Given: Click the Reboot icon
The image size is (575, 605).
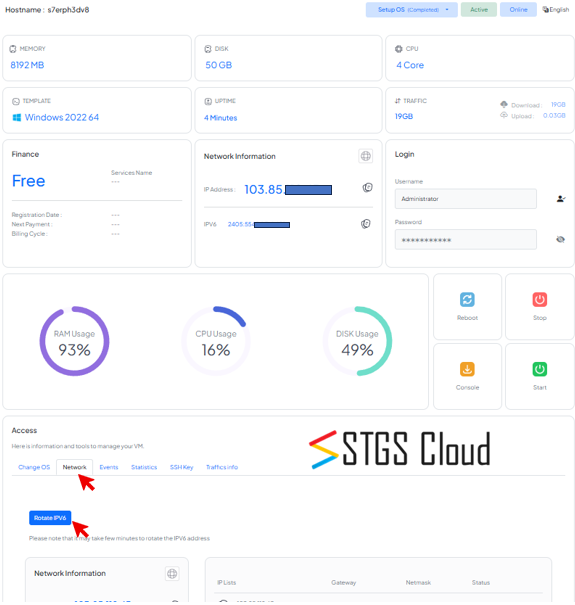Looking at the screenshot, I should tap(467, 299).
